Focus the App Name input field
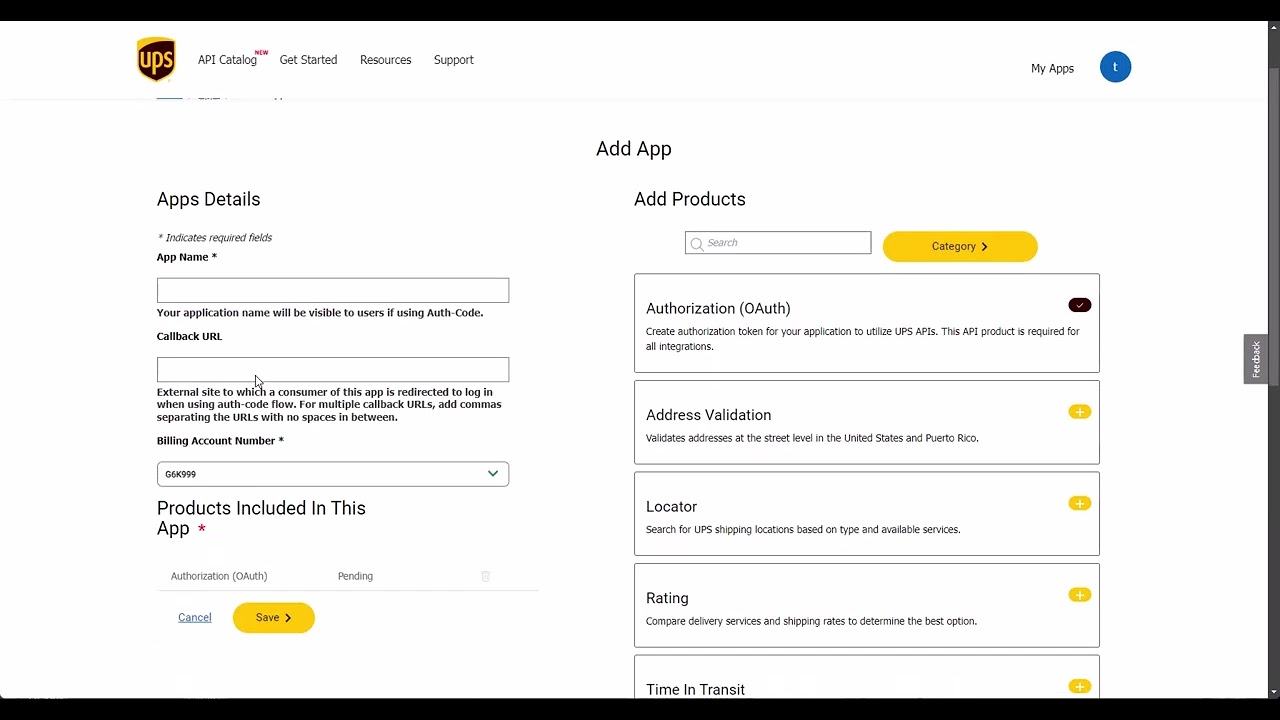The width and height of the screenshot is (1280, 720). (x=333, y=290)
